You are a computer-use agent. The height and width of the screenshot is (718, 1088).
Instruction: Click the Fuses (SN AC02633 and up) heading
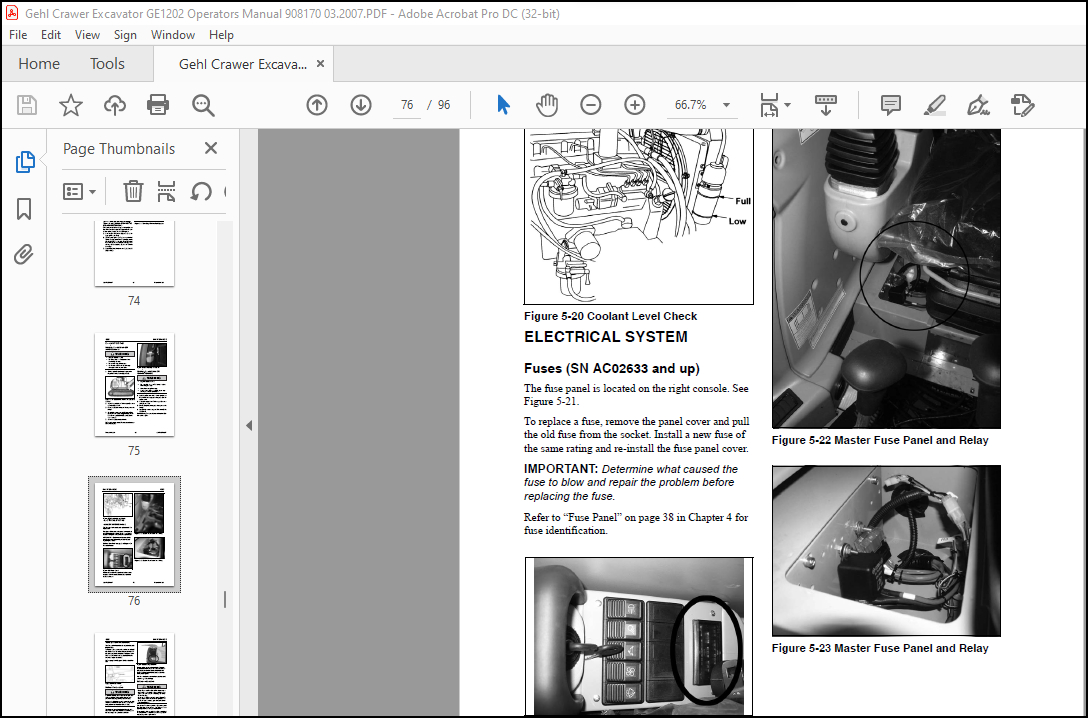point(611,368)
